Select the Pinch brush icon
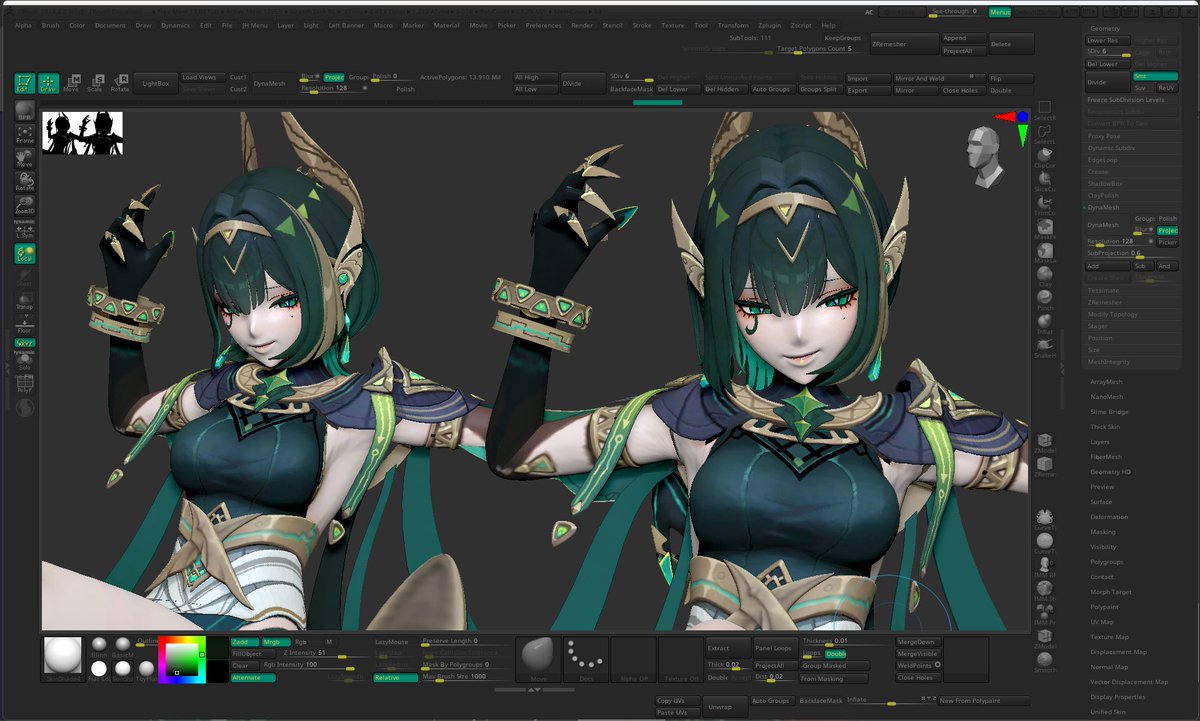Viewport: 1200px width, 721px height. pyautogui.click(x=1044, y=299)
